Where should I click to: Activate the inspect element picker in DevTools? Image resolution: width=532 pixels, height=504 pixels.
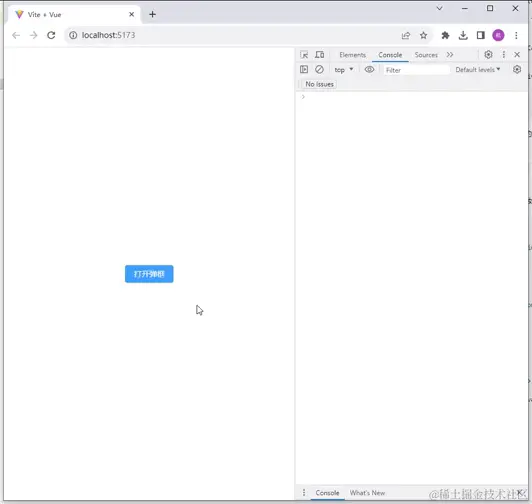tap(304, 55)
